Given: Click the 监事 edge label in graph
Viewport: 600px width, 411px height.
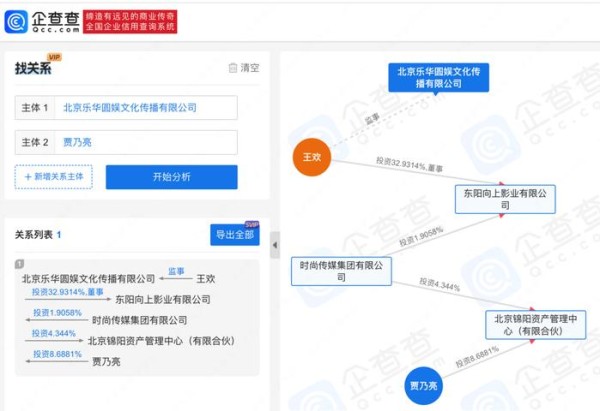Looking at the screenshot, I should pyautogui.click(x=372, y=119).
